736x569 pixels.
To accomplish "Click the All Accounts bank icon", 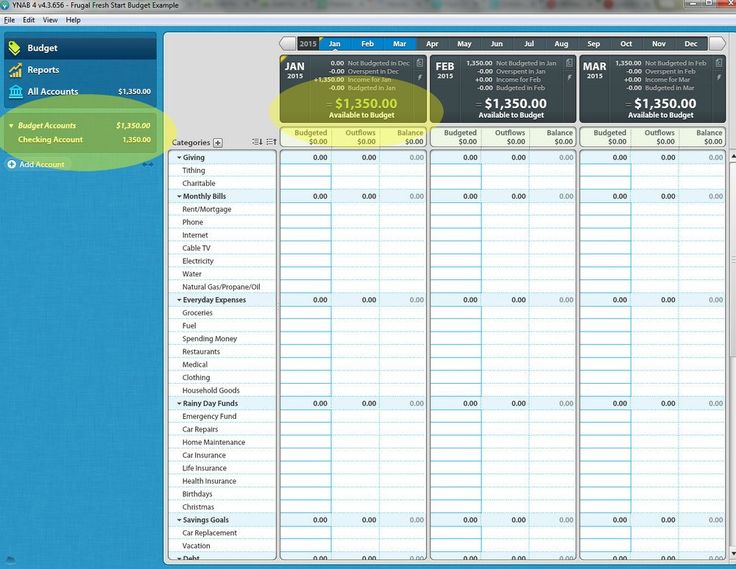I will (x=15, y=91).
